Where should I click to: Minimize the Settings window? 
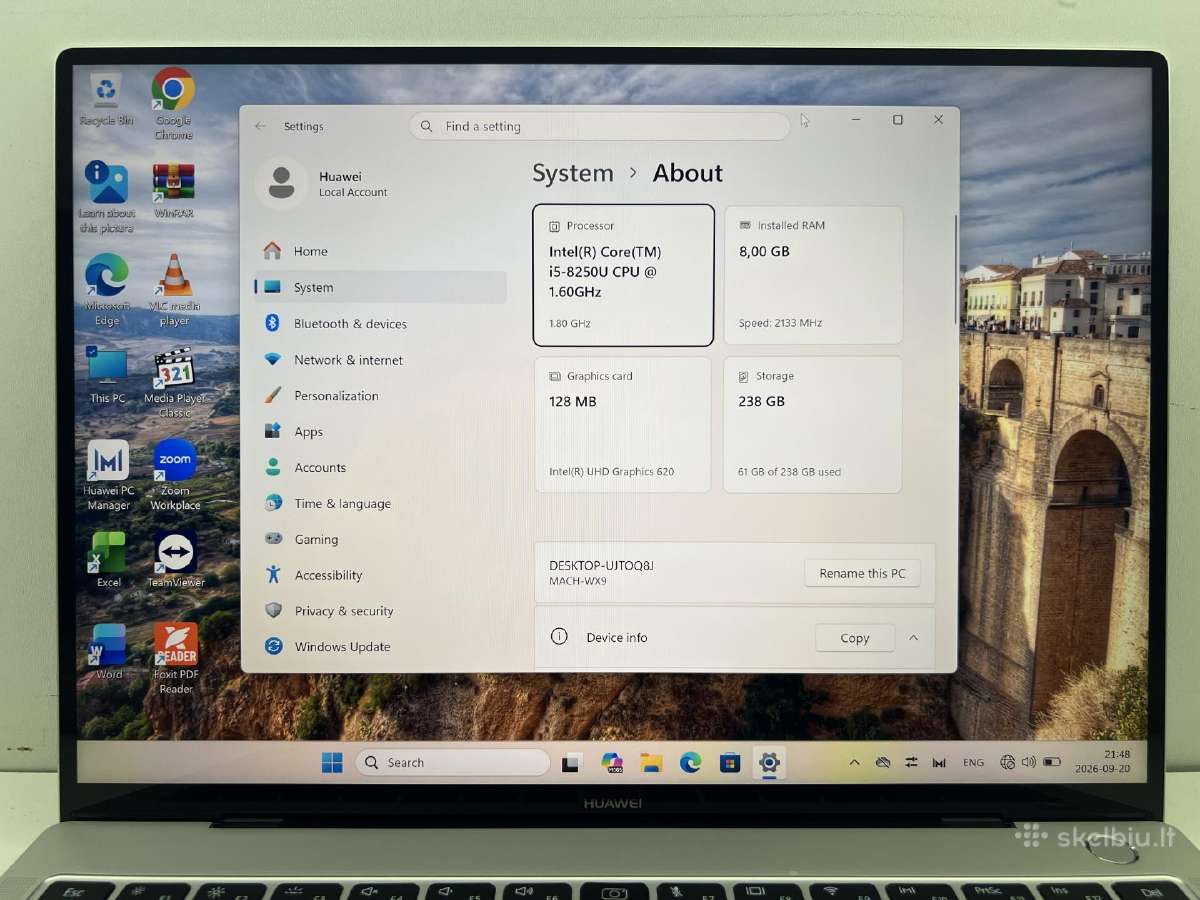click(857, 120)
